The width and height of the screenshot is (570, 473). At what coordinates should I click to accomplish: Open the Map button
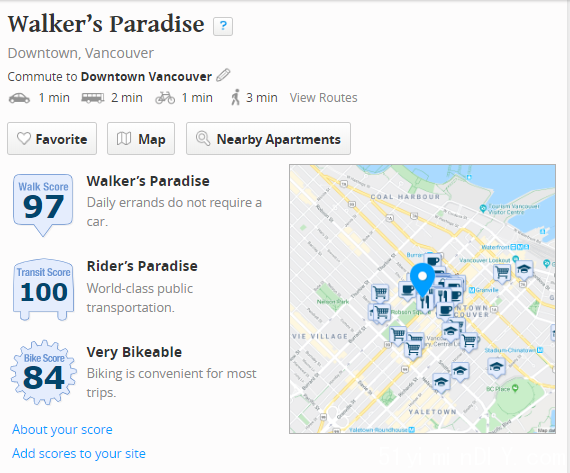141,139
